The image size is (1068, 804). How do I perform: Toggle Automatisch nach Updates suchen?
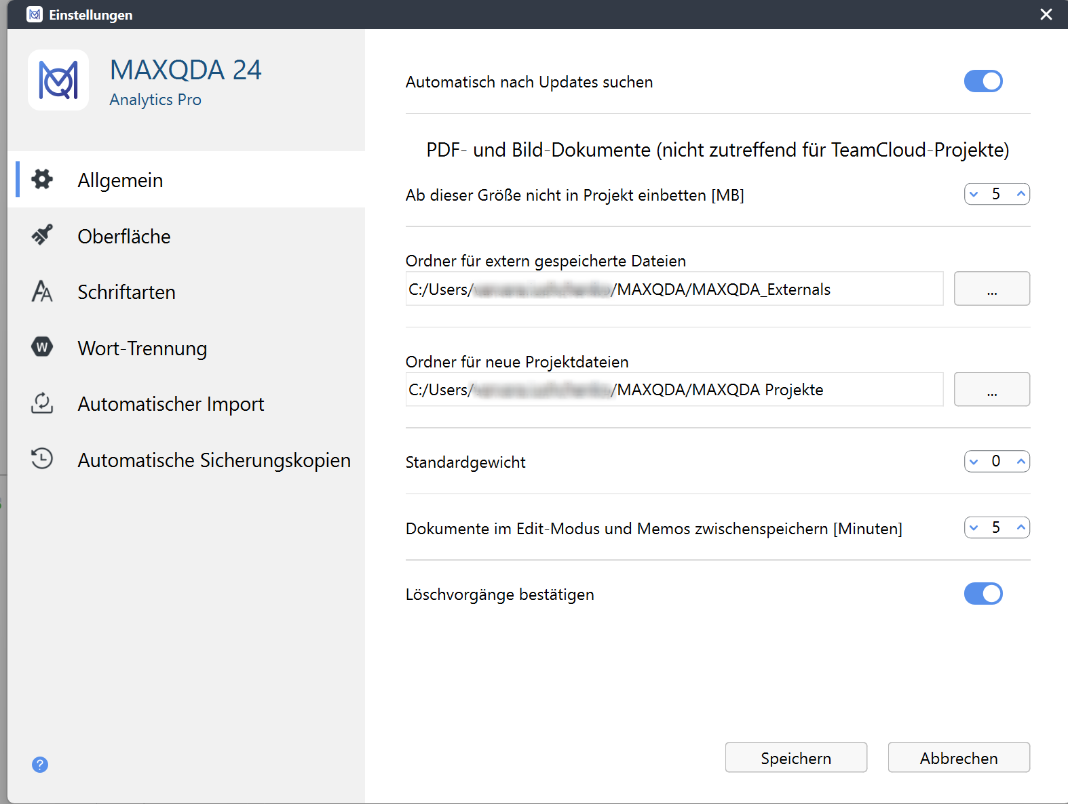983,81
